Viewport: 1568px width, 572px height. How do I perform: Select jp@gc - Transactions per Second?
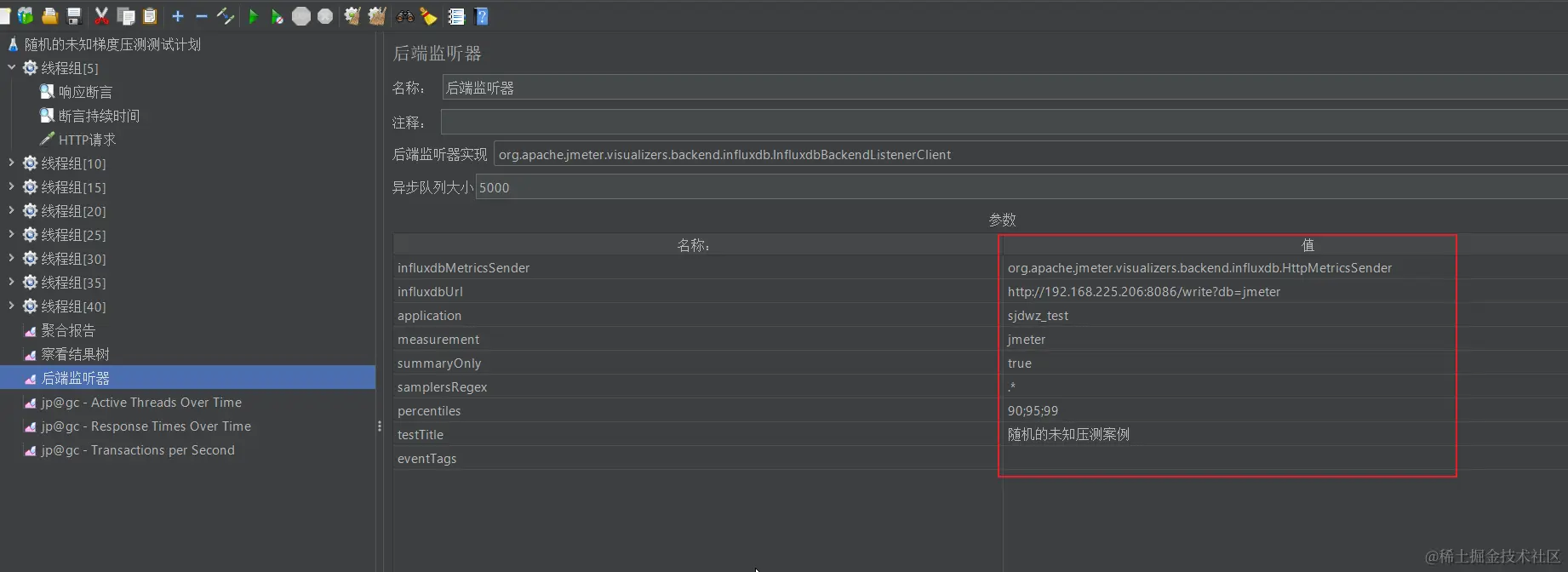tap(138, 449)
